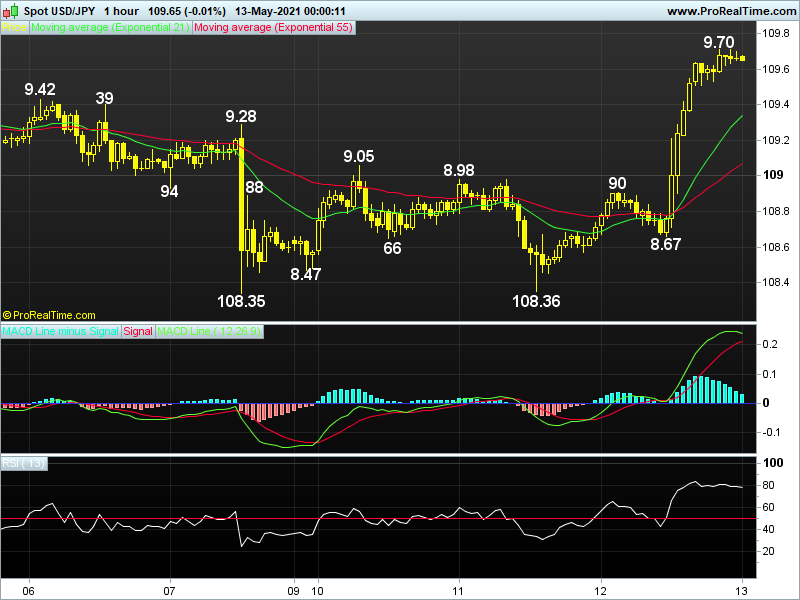The image size is (800, 600).
Task: Click the 0.1 MACD axis value
Action: (x=770, y=374)
